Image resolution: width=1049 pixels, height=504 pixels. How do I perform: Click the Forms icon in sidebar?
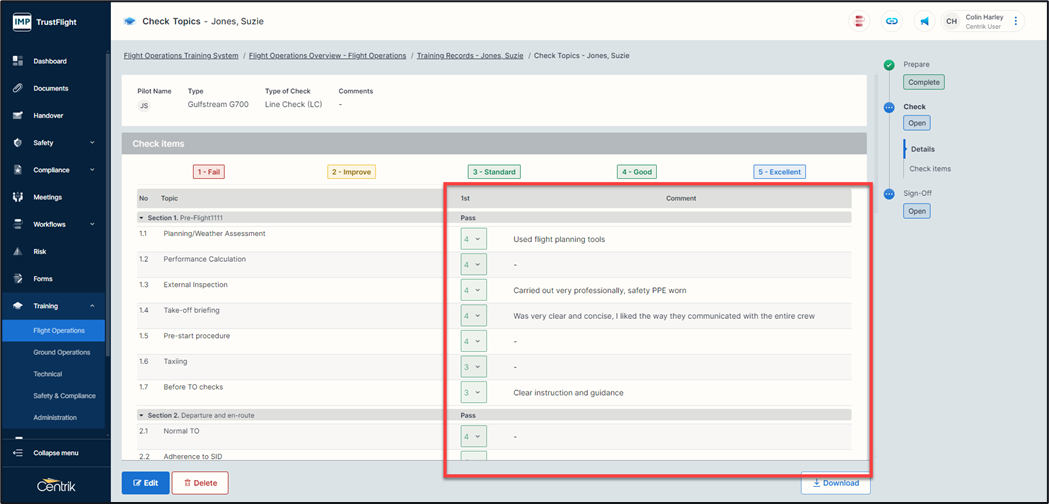pos(18,279)
